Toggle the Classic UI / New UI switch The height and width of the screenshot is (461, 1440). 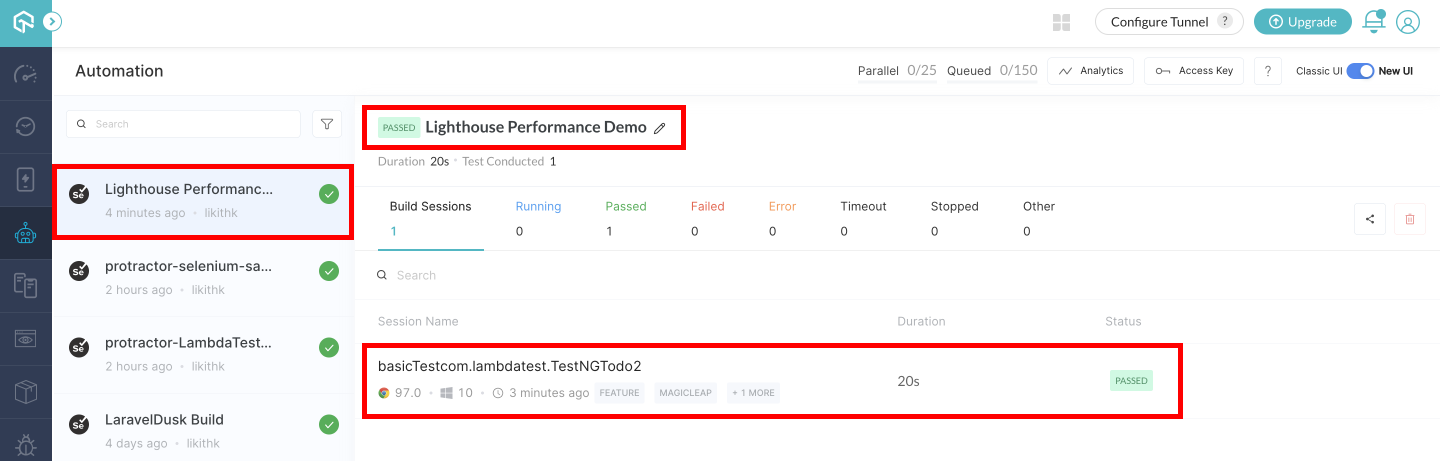[1360, 71]
